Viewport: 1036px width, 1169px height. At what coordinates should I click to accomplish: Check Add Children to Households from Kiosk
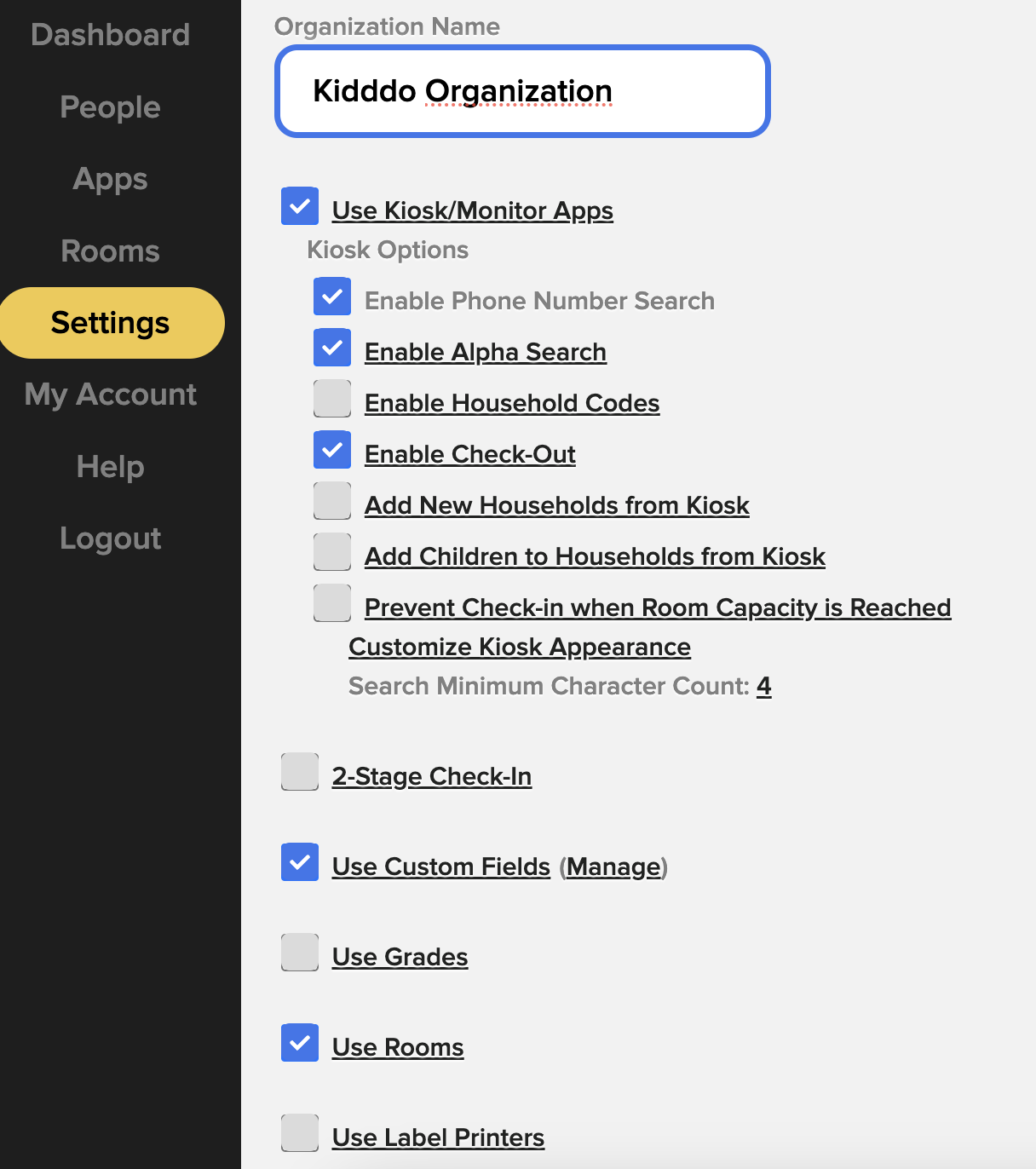(x=332, y=553)
